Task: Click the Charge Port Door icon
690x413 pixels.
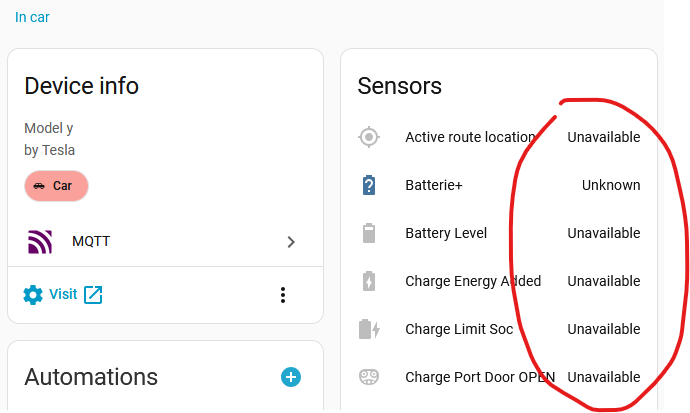Action: pos(369,377)
